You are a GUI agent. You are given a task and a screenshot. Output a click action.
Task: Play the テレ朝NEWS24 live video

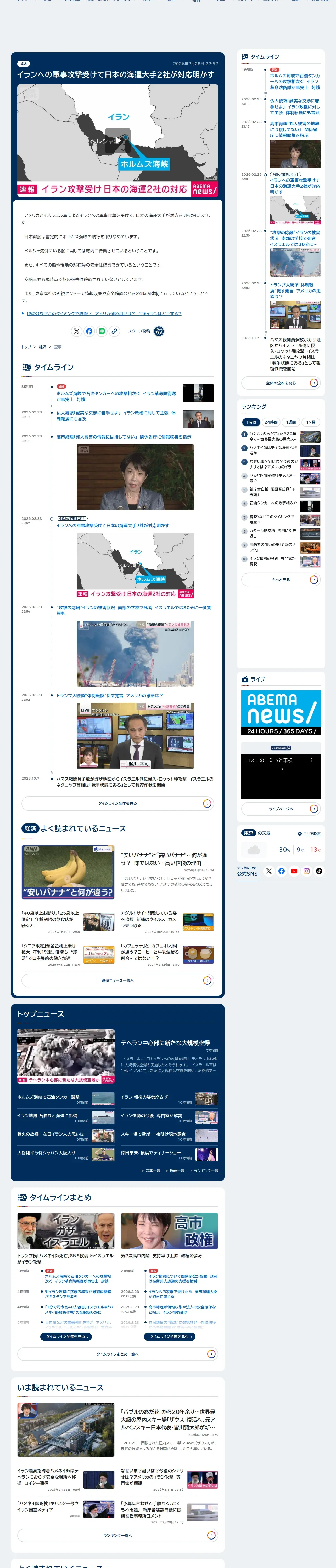coord(281,776)
